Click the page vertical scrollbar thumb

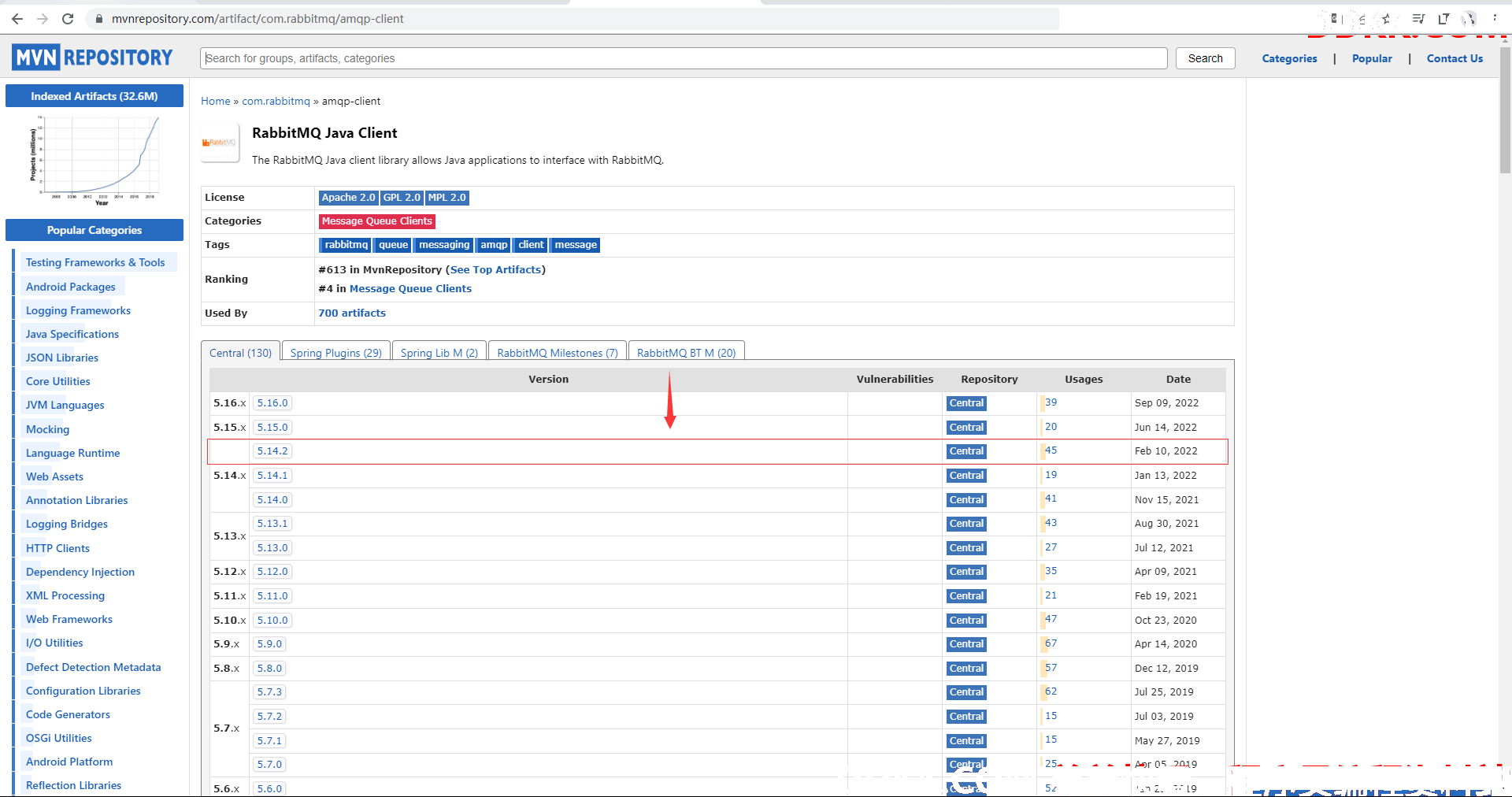tap(1505, 109)
